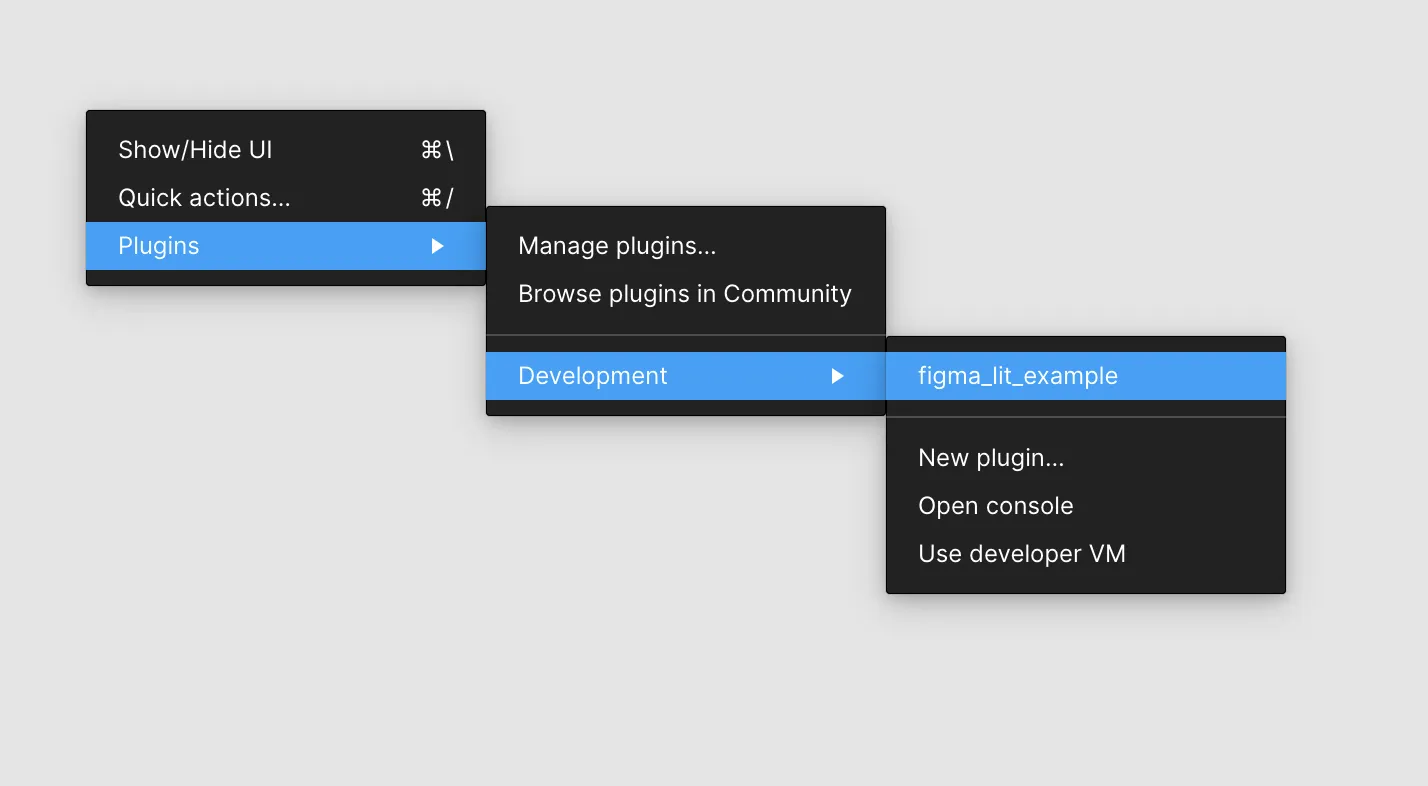Viewport: 1428px width, 786px height.
Task: Click the divider line below figma_lit_example
Action: tap(1086, 417)
